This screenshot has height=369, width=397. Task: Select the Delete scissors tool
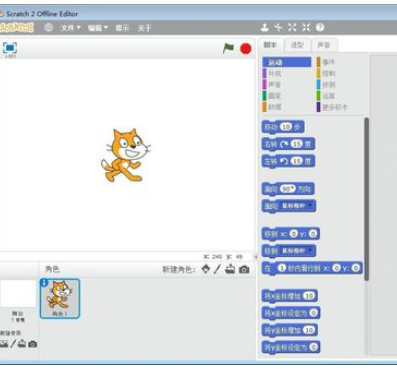point(278,27)
